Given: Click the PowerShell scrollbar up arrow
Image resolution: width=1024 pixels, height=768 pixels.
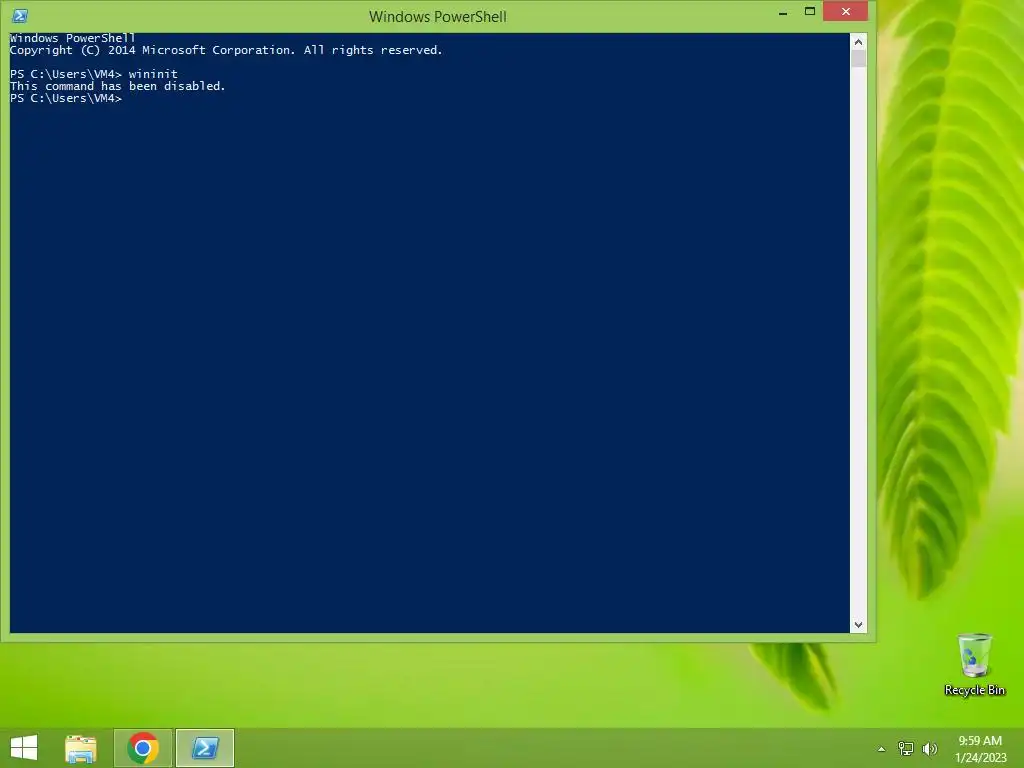Looking at the screenshot, I should coord(858,42).
